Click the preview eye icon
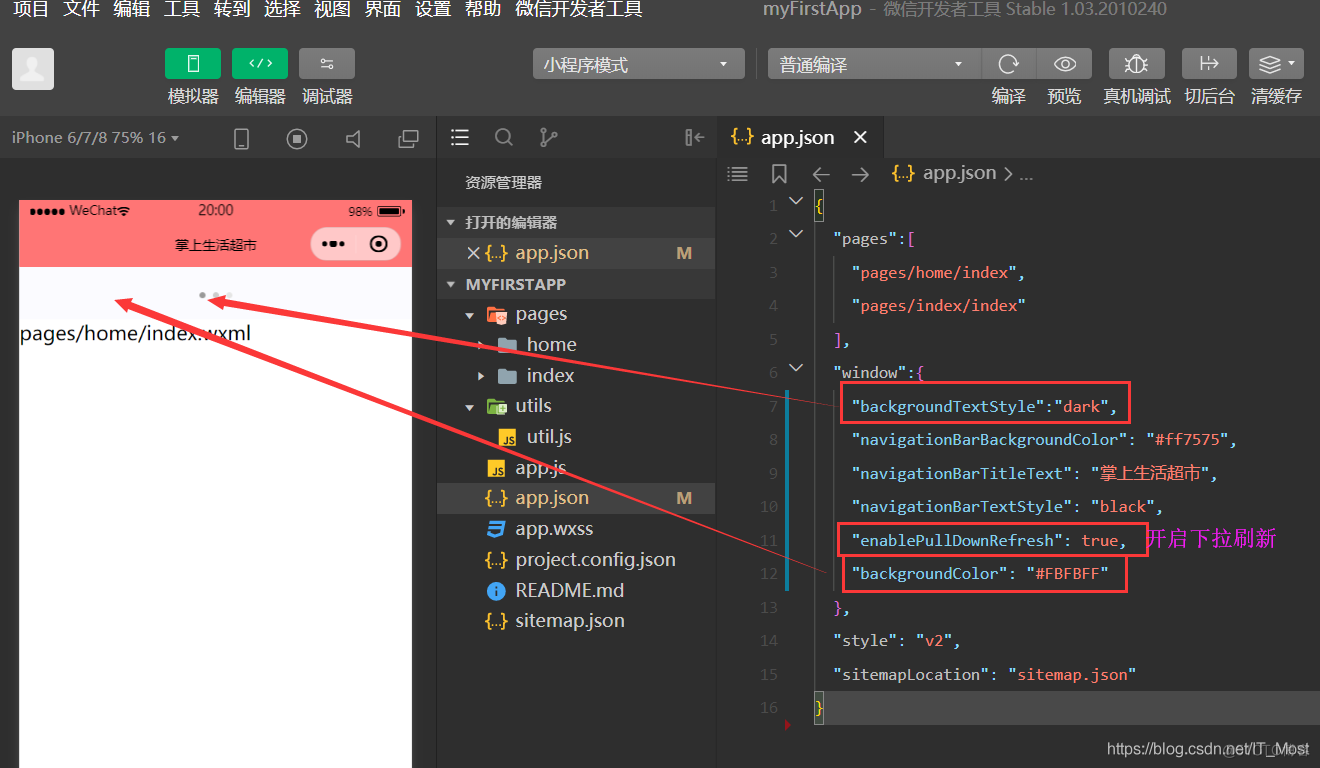Viewport: 1320px width, 768px height. pyautogui.click(x=1065, y=64)
